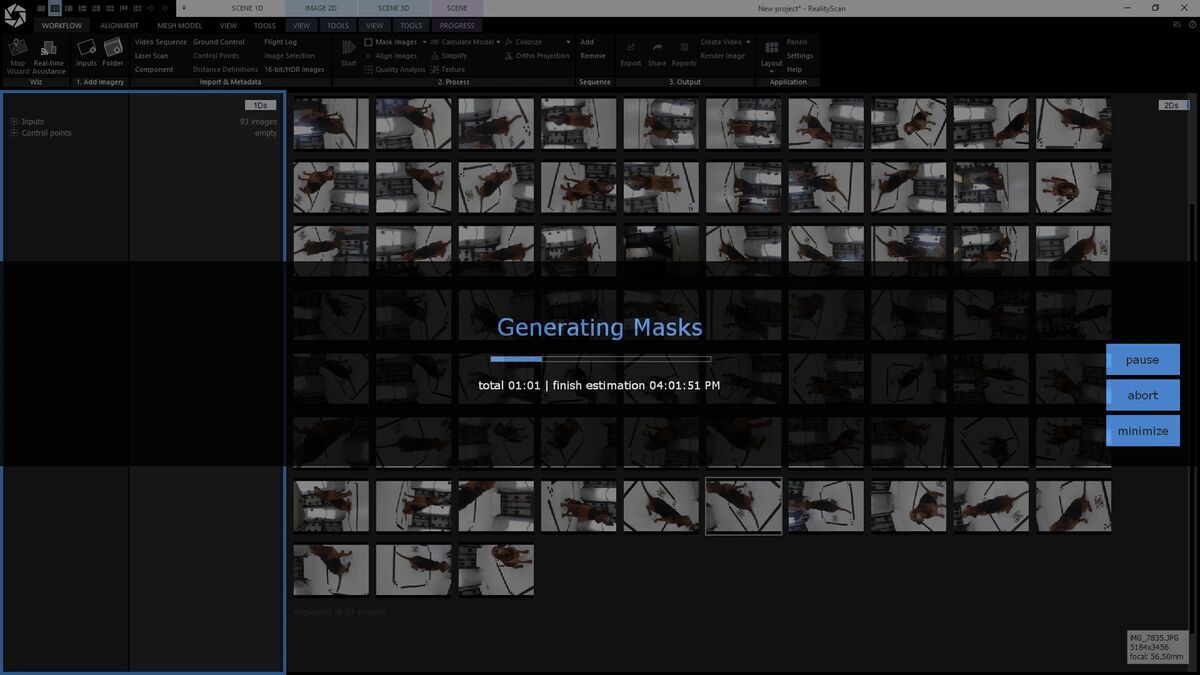Toggle the 2Ds view badge
Screen dimensions: 1200x675
pos(1170,105)
